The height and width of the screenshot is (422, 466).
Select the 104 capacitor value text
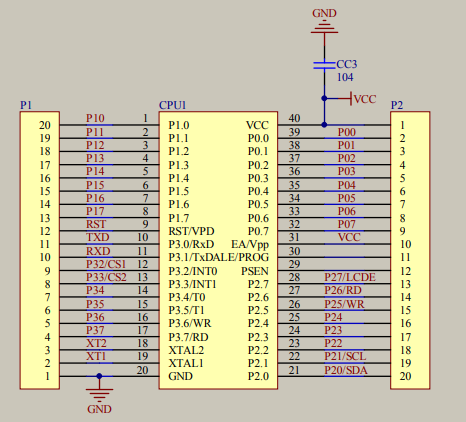tap(345, 77)
